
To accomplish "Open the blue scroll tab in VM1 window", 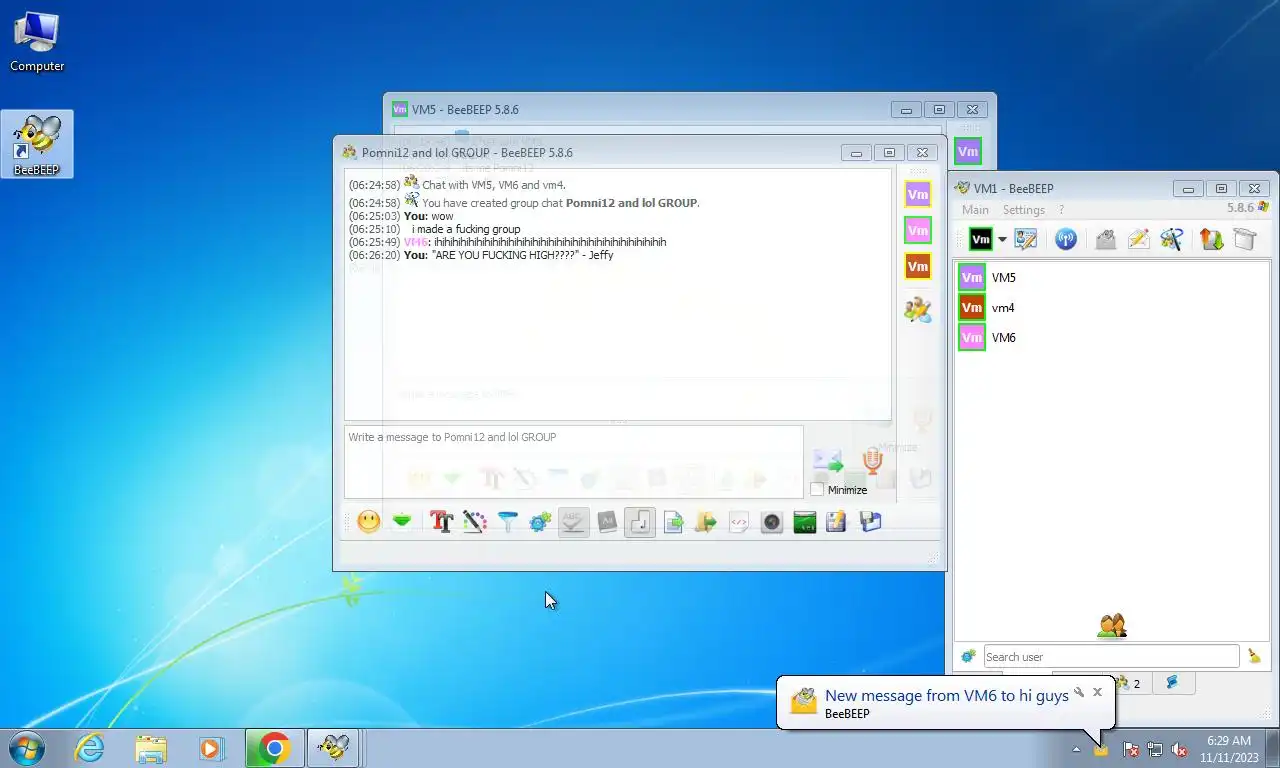I will tap(1172, 683).
